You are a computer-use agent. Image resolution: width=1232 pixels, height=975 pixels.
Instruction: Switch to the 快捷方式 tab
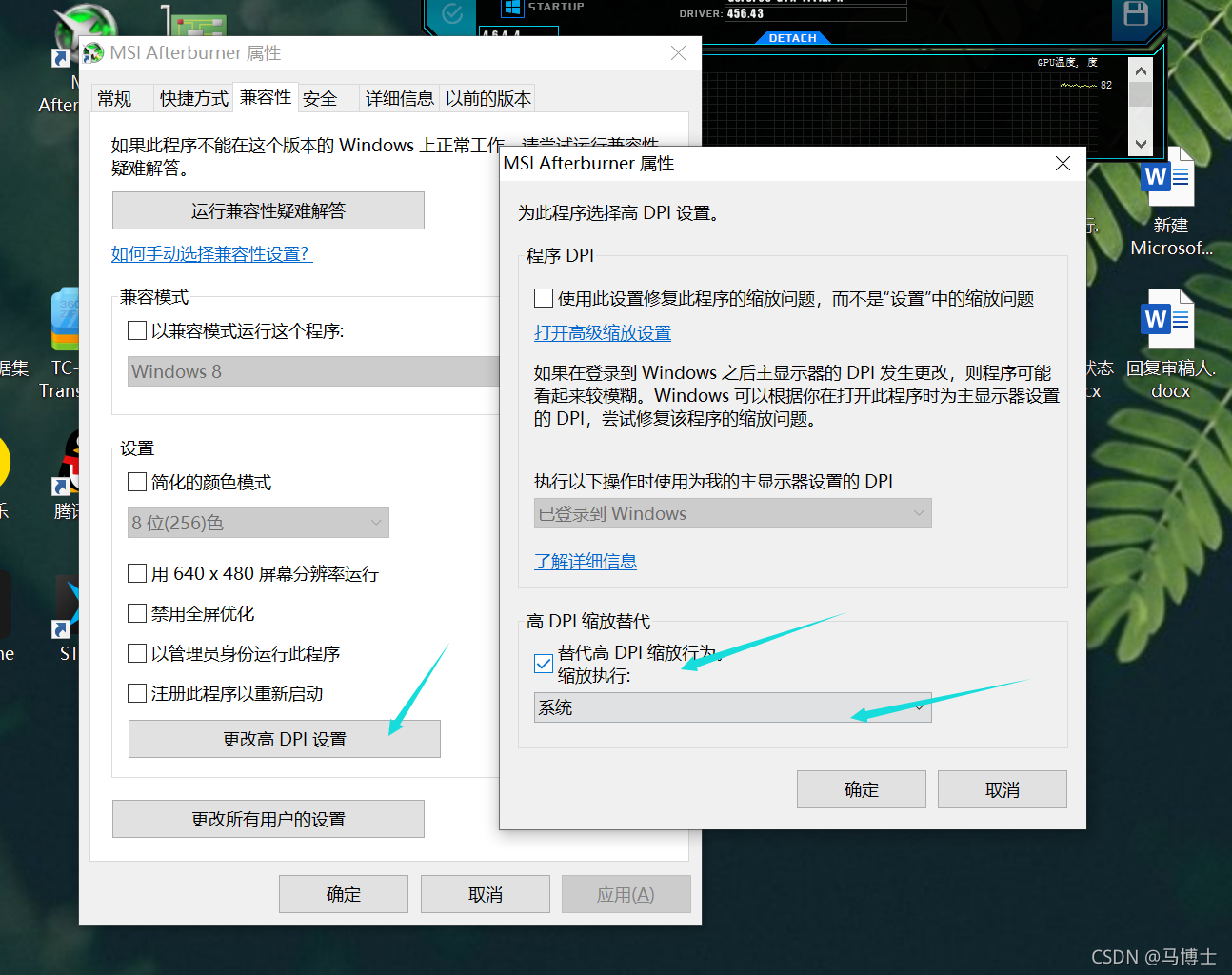(193, 99)
